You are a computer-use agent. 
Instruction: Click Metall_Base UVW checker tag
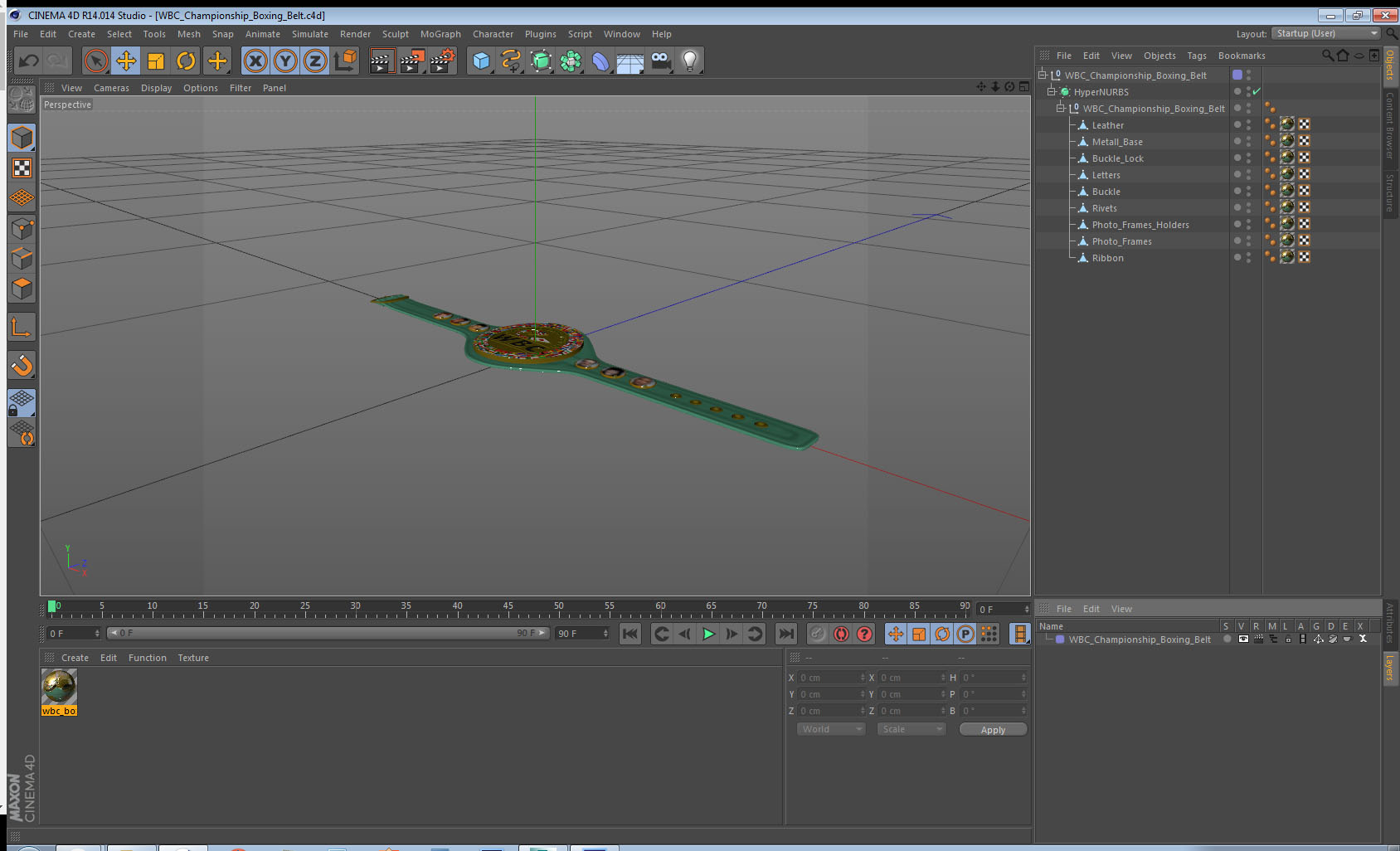tap(1305, 141)
